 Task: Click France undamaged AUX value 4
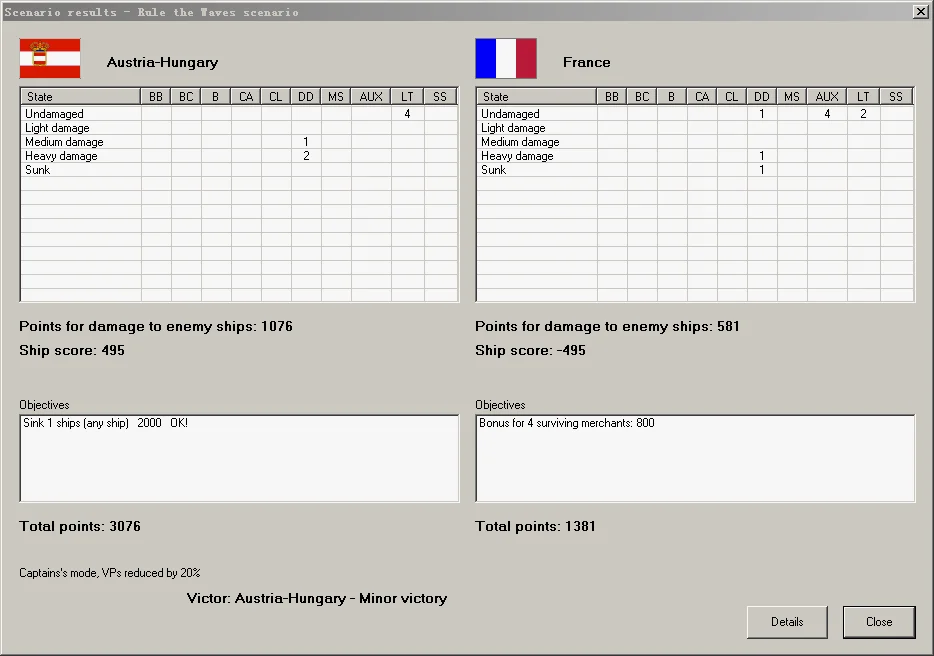coord(827,114)
